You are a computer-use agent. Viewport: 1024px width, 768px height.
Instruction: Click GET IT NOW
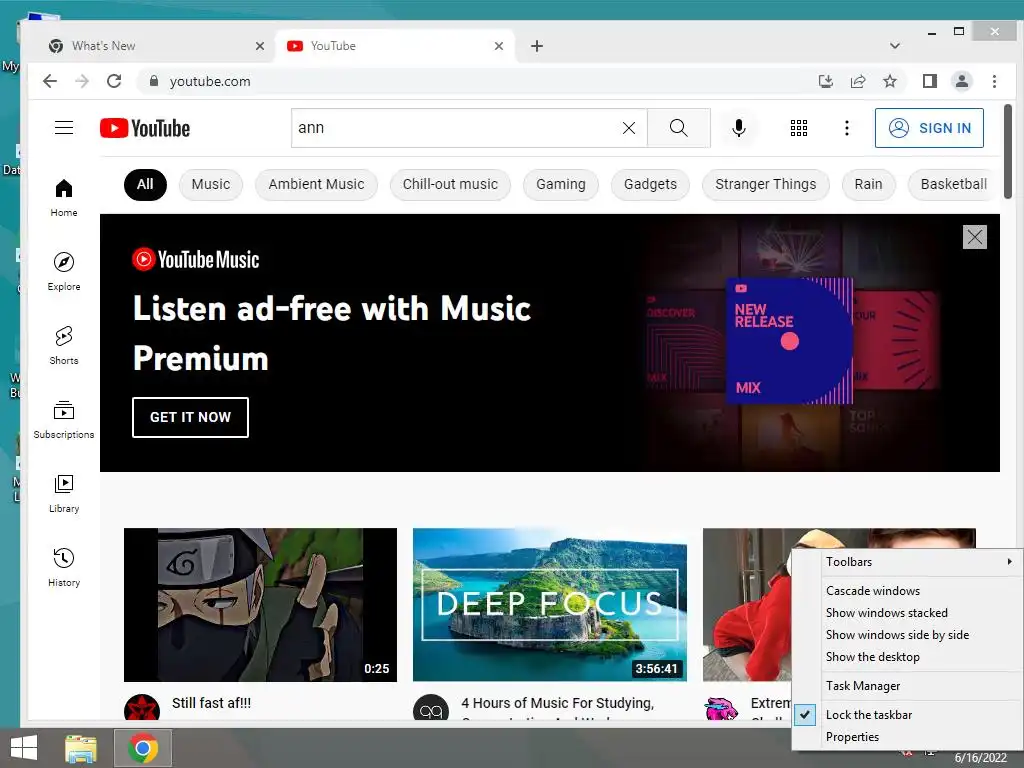point(190,417)
